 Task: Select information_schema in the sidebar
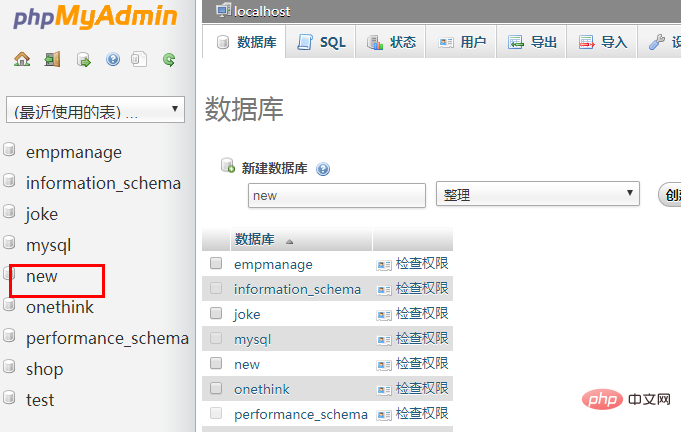(103, 183)
